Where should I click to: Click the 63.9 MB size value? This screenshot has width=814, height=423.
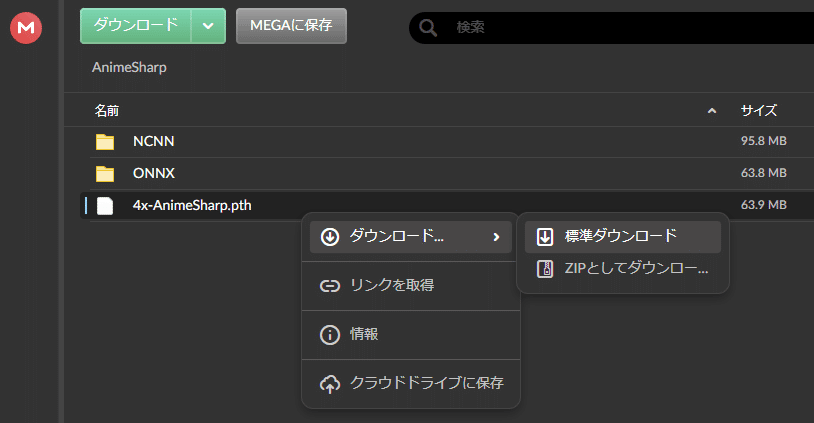[764, 204]
